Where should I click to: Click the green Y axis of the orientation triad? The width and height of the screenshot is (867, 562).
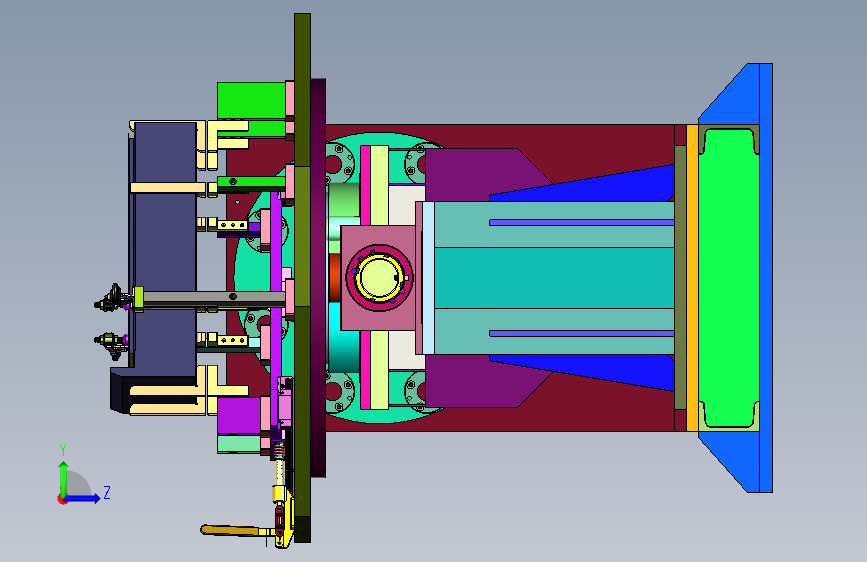pyautogui.click(x=64, y=479)
